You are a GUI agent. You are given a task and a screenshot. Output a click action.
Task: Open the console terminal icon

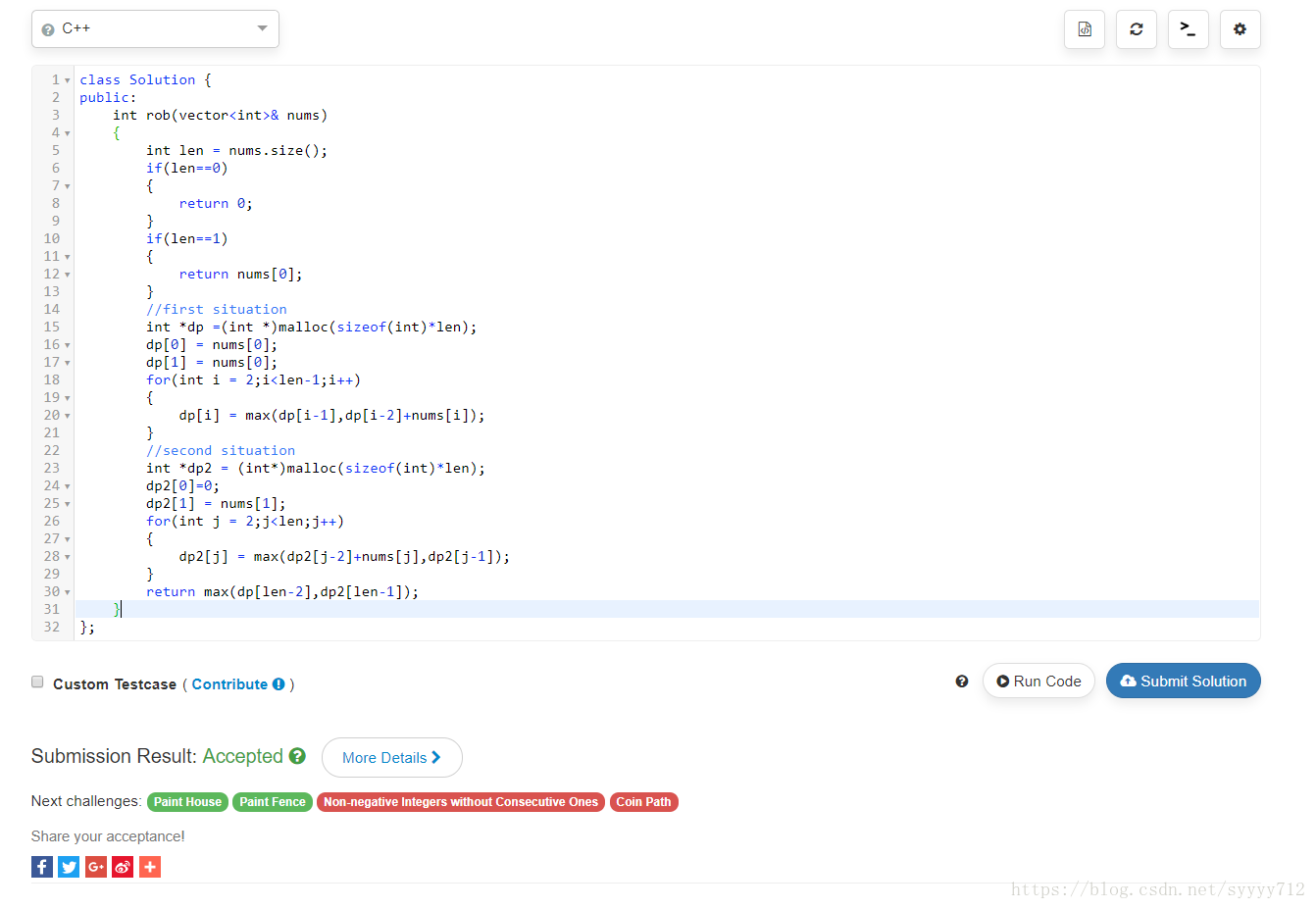coord(1189,29)
